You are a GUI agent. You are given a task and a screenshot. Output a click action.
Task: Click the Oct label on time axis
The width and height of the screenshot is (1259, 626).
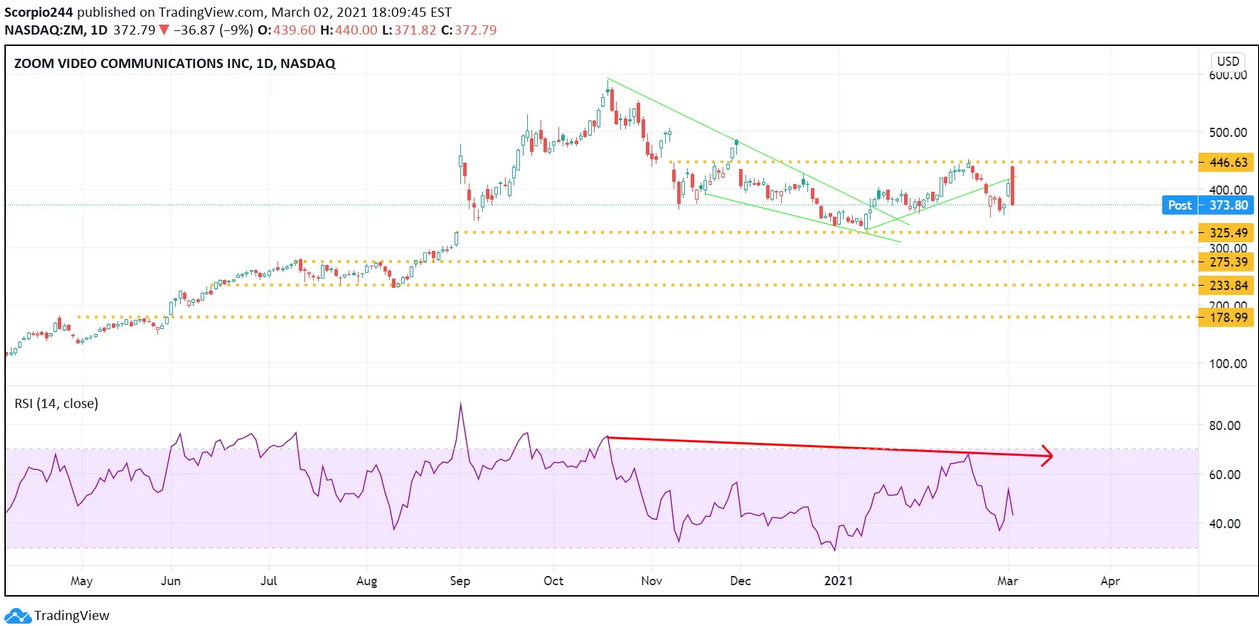(553, 580)
